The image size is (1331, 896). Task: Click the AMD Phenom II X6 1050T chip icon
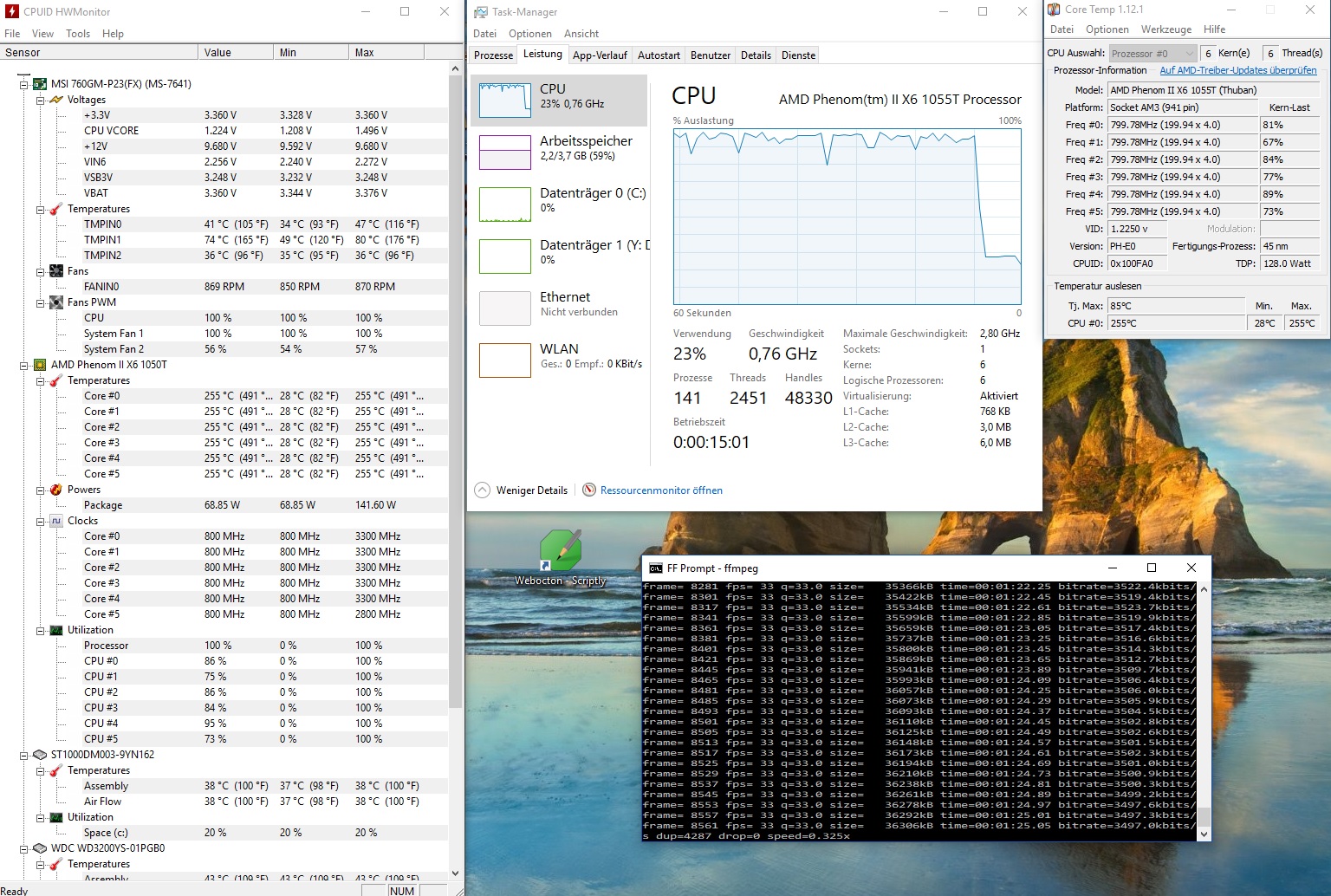pos(40,365)
